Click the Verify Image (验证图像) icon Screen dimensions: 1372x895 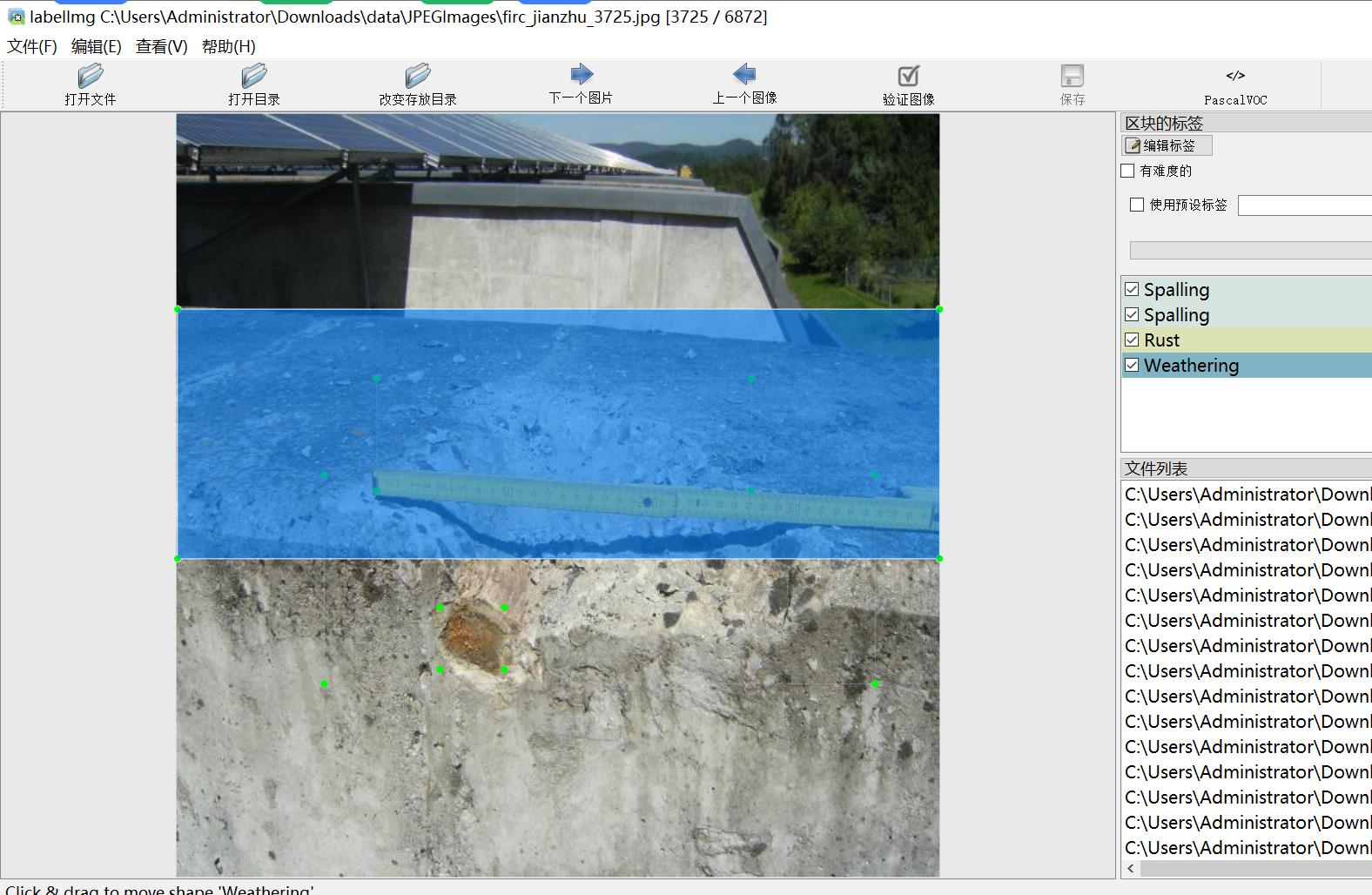pos(908,76)
